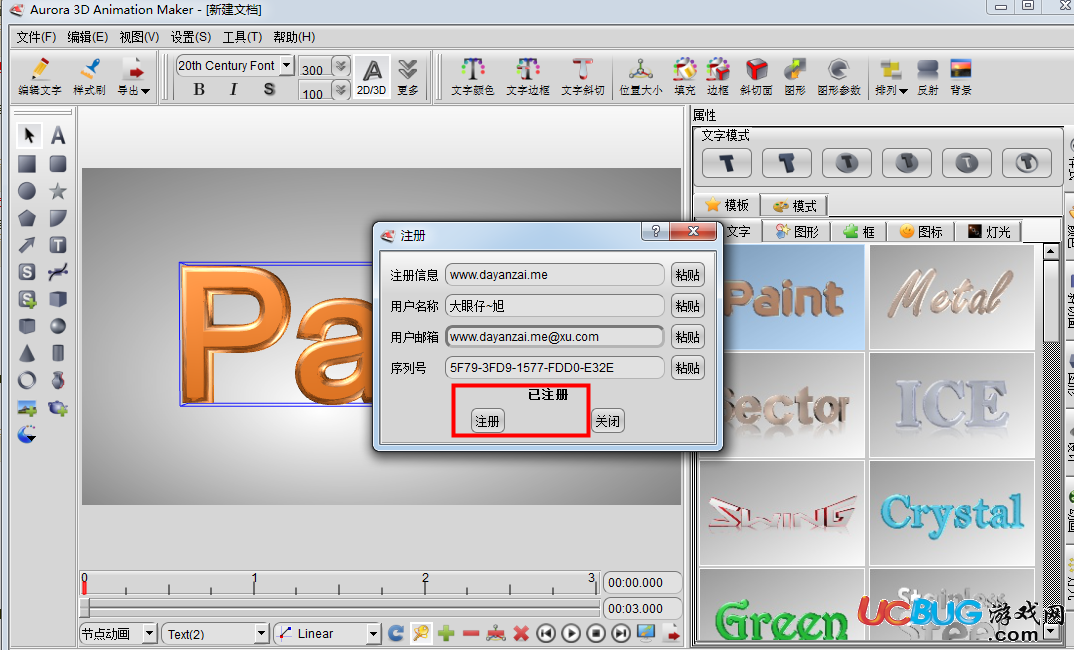
Task: Choose the last 文字模式 text mode
Action: pos(1027,163)
